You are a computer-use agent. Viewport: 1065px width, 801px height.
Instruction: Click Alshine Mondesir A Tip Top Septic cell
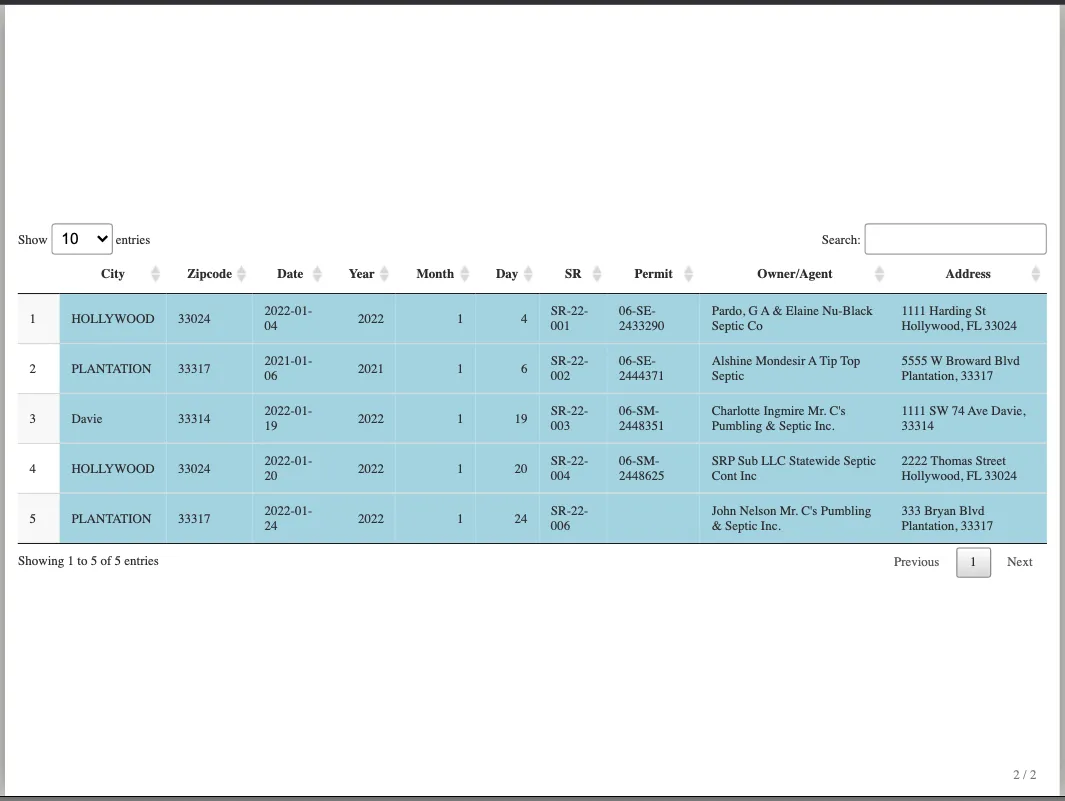[795, 369]
